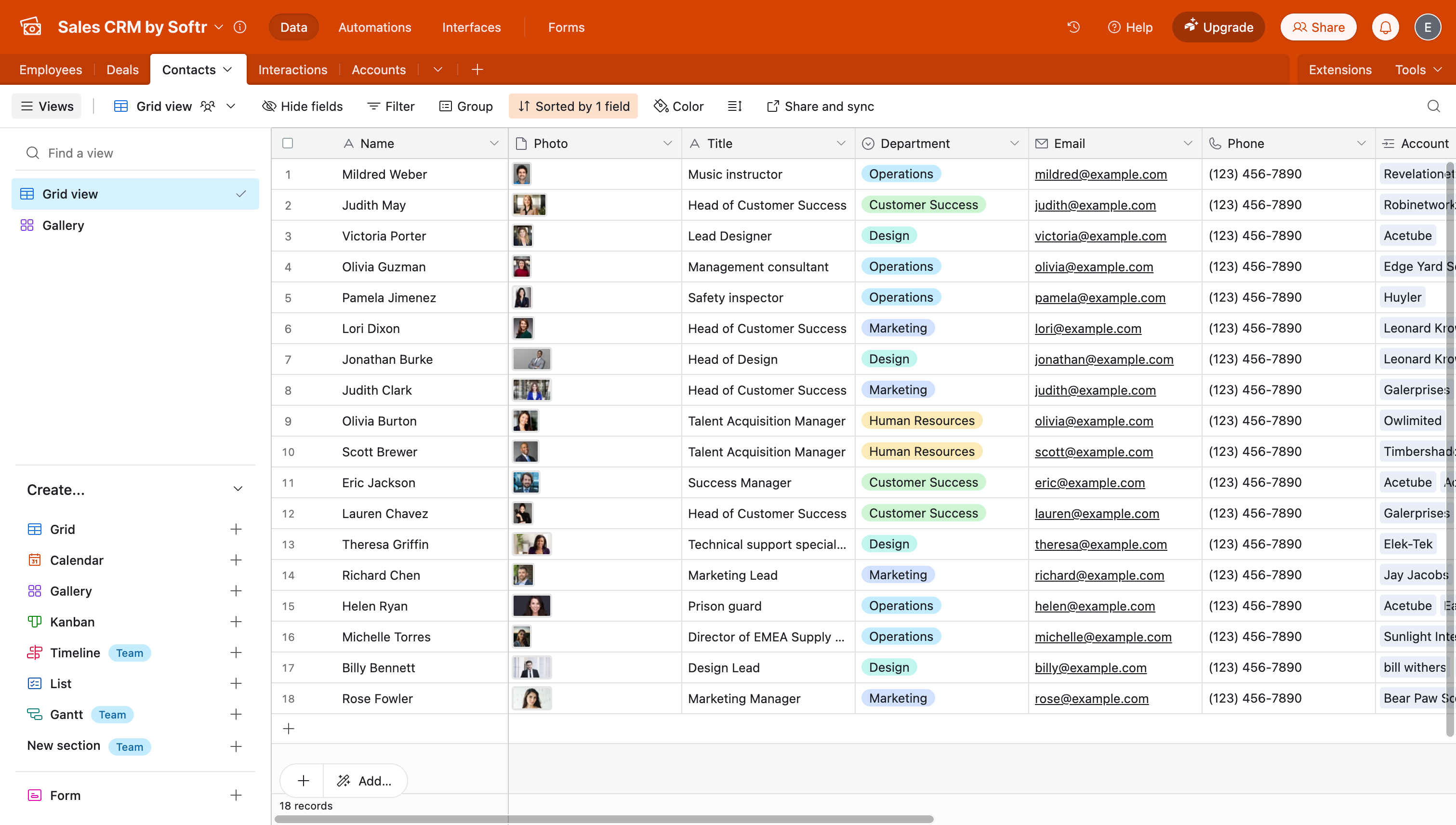Click the info icon beside base name
1456x825 pixels.
(x=240, y=27)
